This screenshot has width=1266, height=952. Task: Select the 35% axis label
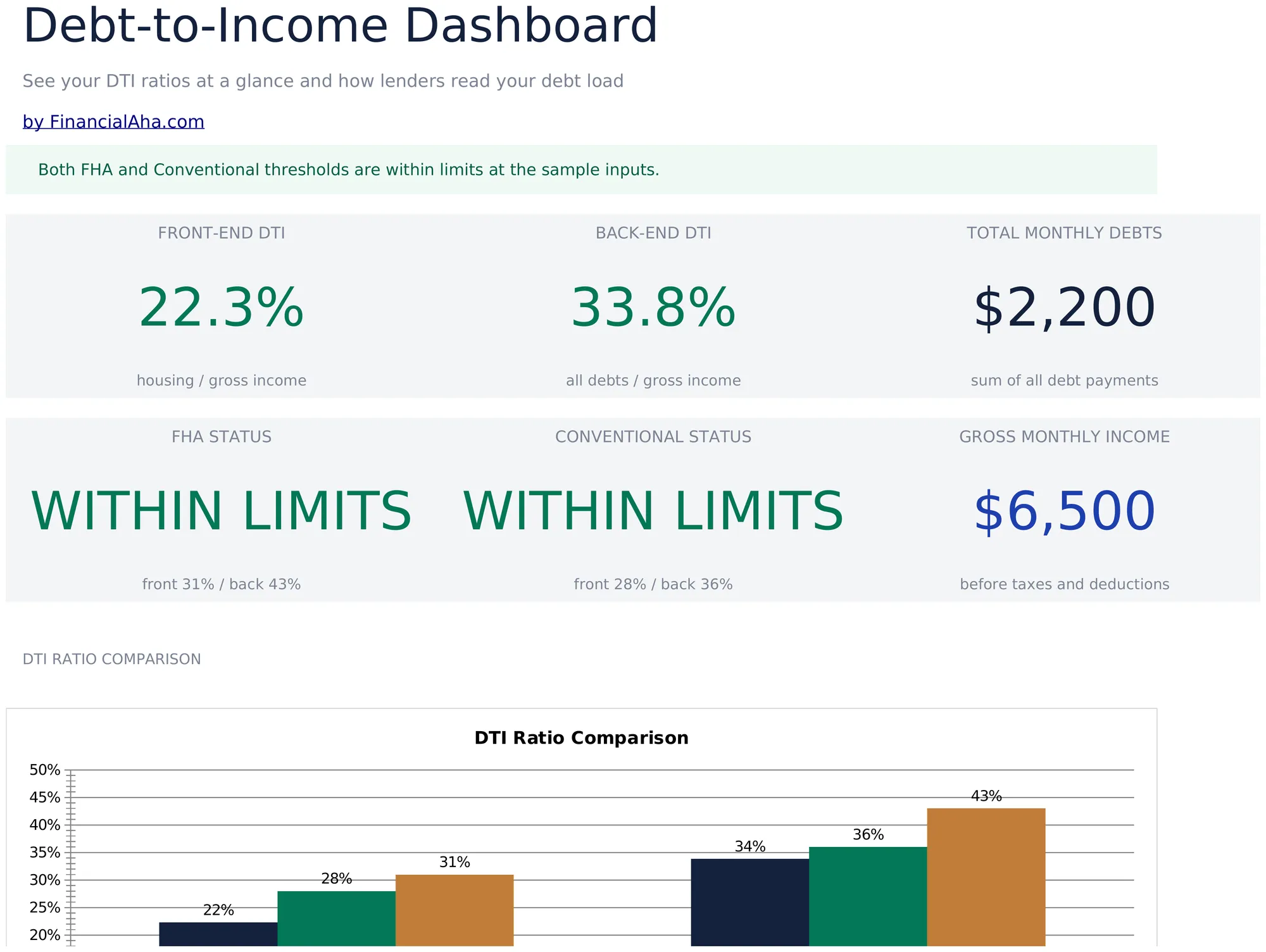coord(45,853)
